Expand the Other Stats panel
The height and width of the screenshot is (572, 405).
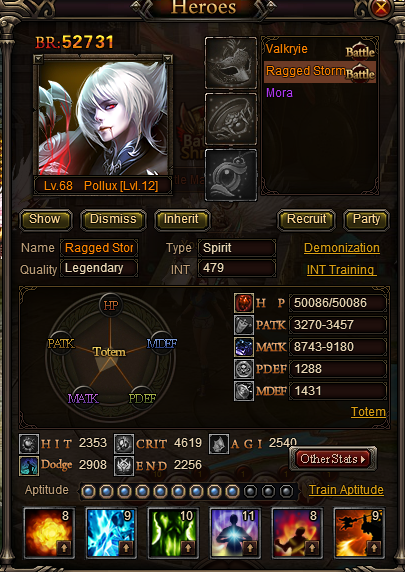click(332, 459)
